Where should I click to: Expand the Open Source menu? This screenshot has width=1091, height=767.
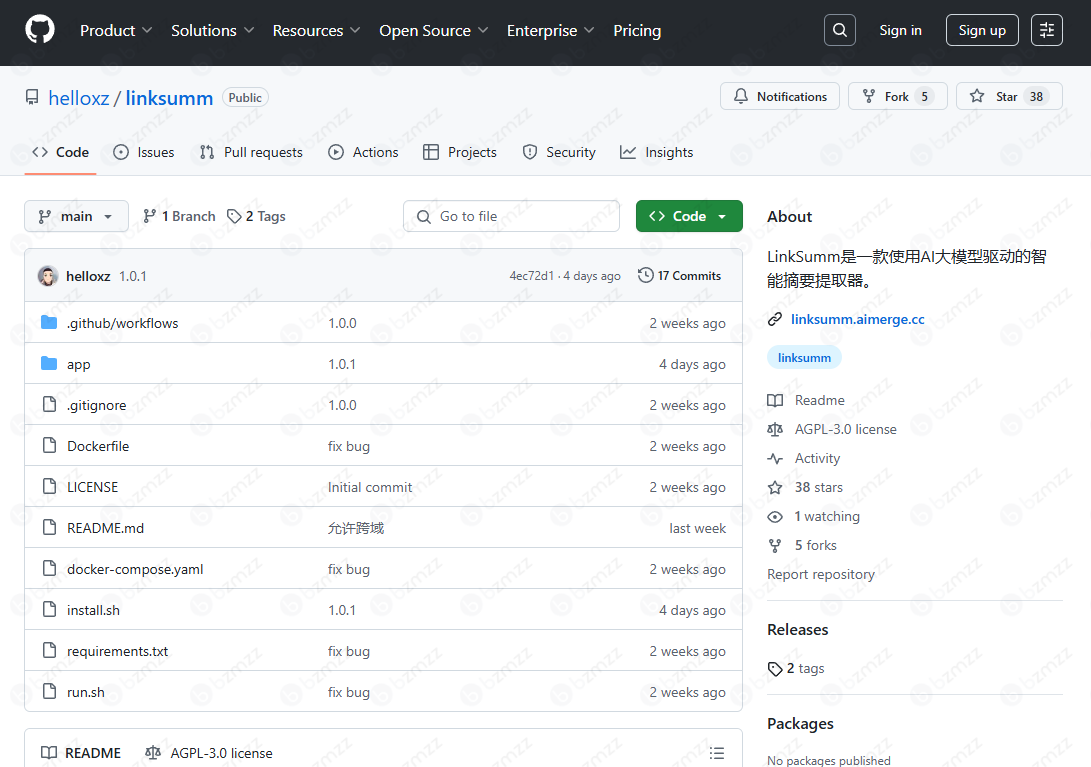point(433,31)
